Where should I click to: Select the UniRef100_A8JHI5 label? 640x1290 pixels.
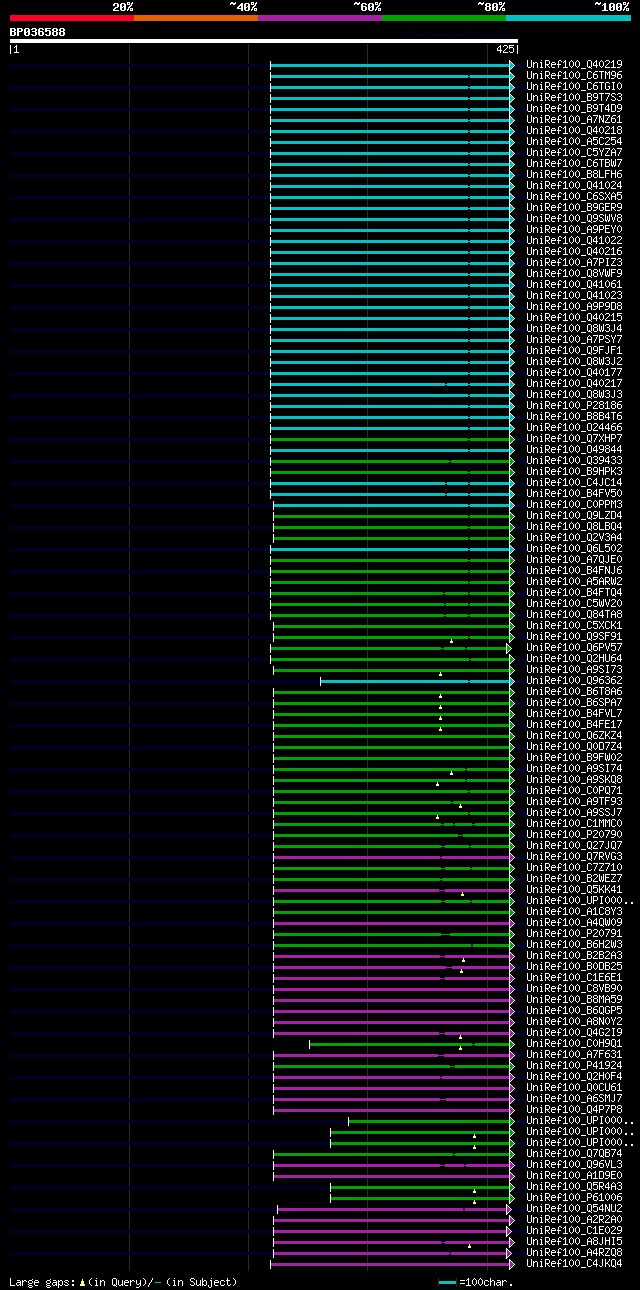pyautogui.click(x=574, y=1242)
